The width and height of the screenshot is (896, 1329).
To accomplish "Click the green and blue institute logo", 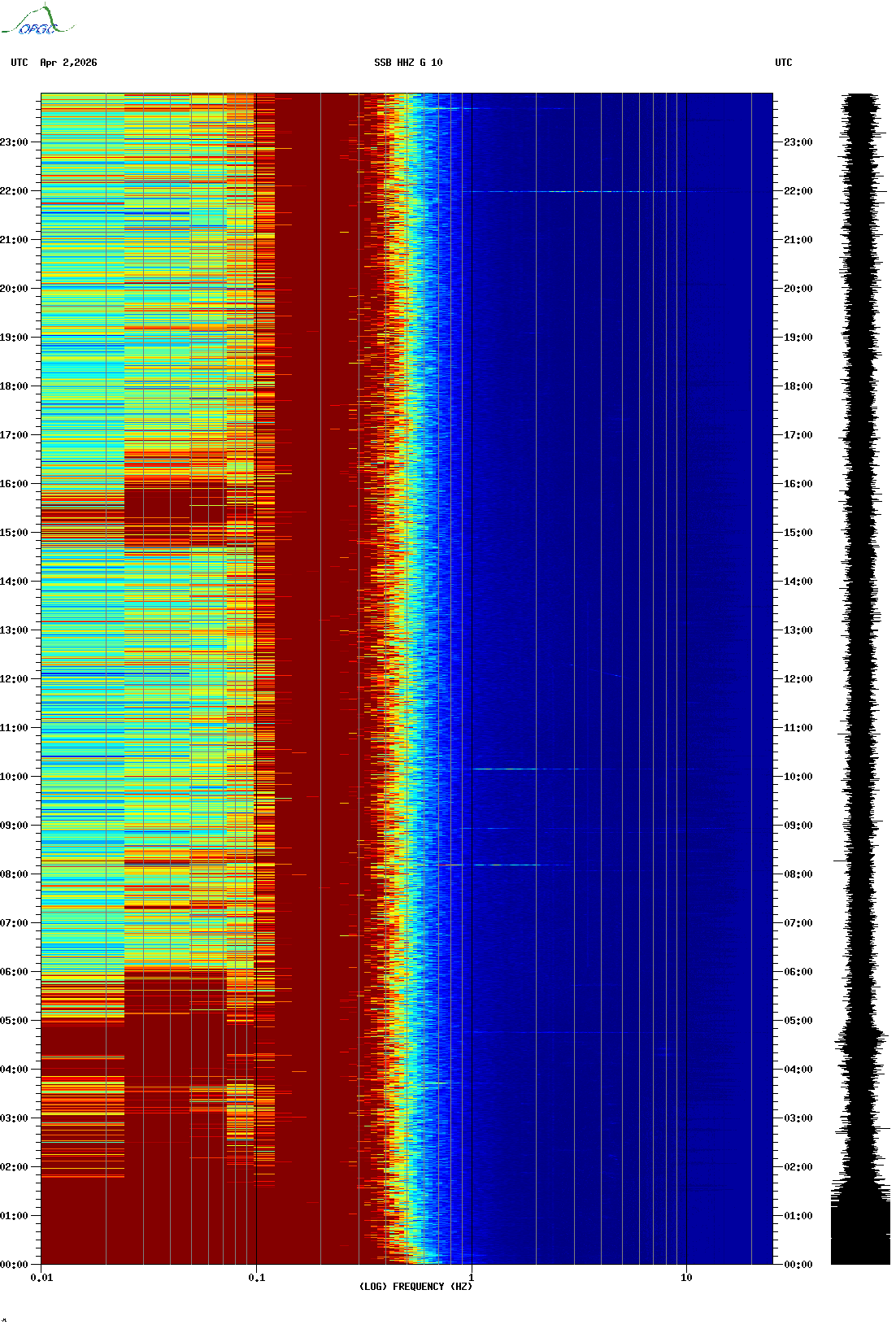I will click(x=37, y=20).
